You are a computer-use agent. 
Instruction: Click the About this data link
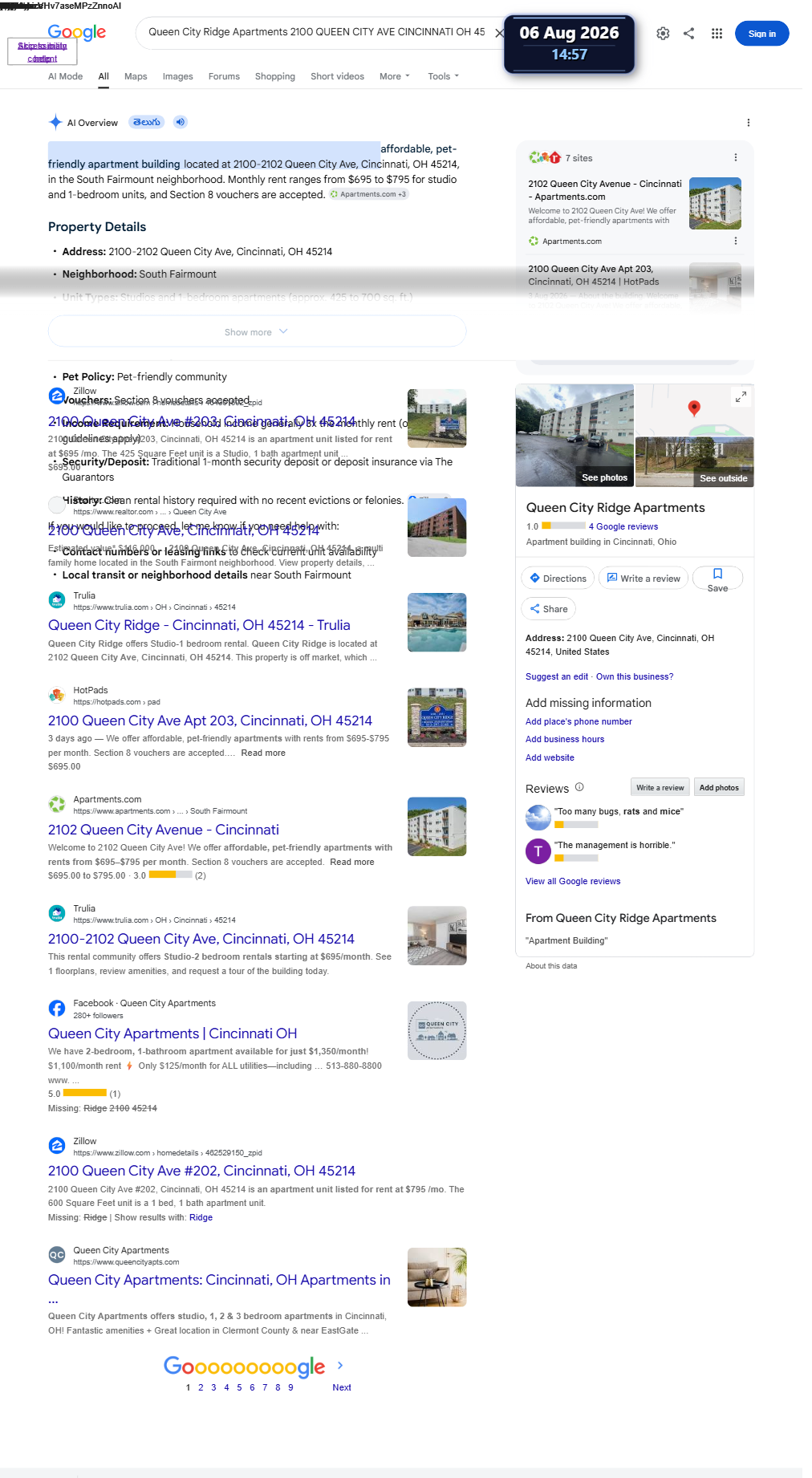click(x=551, y=966)
